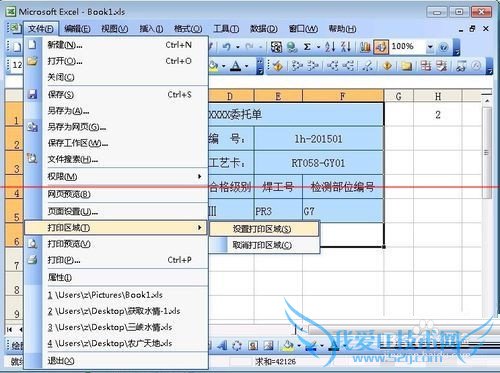Click the Font Color 'A' button in formatting toolbar
Screen dimensions: 500x373
pos(236,66)
